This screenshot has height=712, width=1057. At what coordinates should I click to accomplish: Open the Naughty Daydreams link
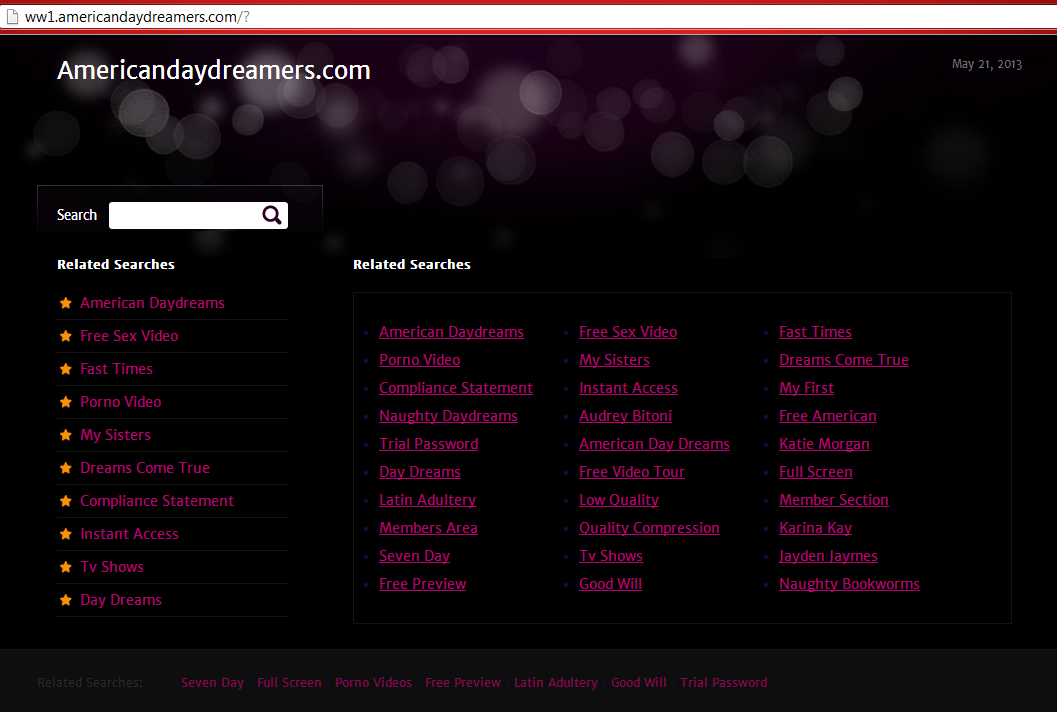coord(448,416)
